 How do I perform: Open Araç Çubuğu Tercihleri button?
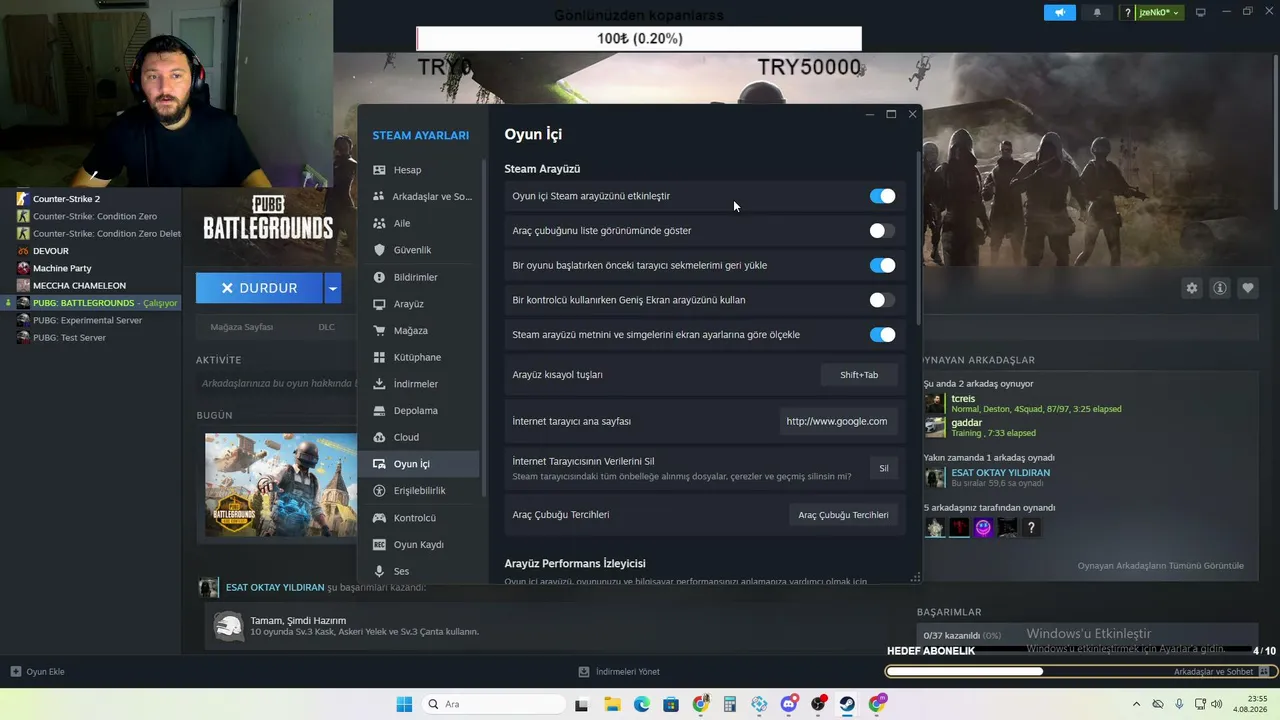coord(843,515)
